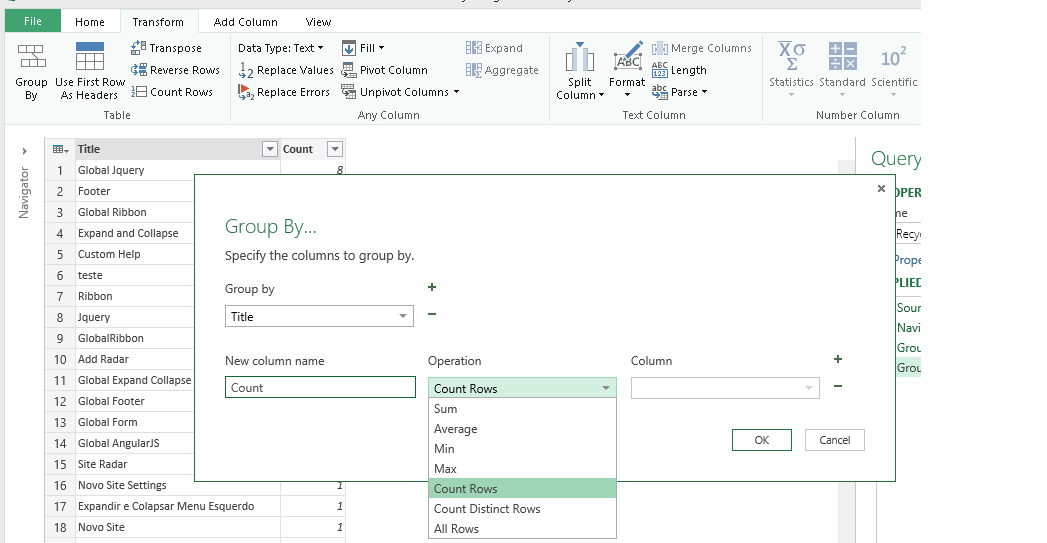Click the Replace Values icon
1047x543 pixels.
246,70
